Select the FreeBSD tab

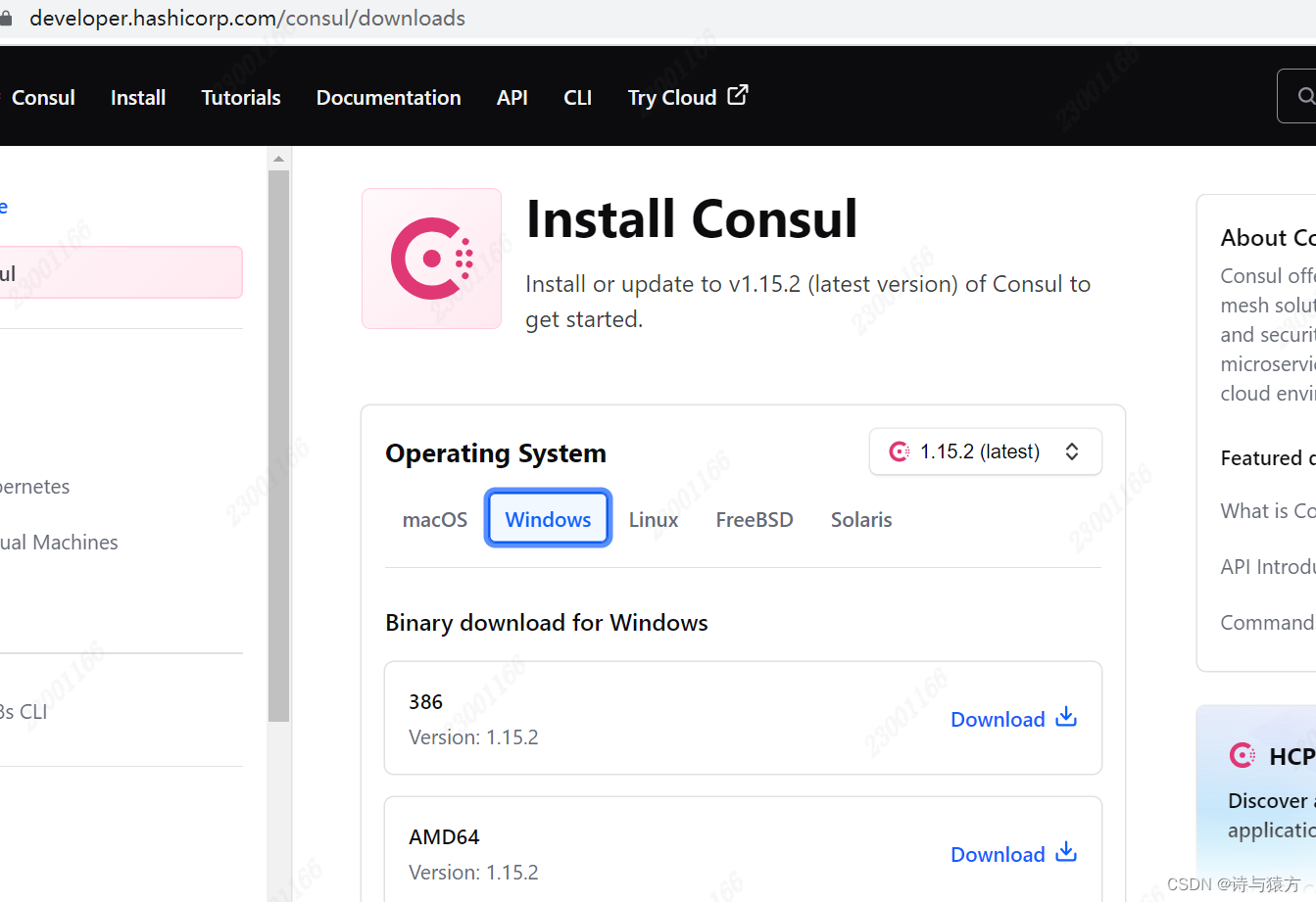tap(755, 520)
